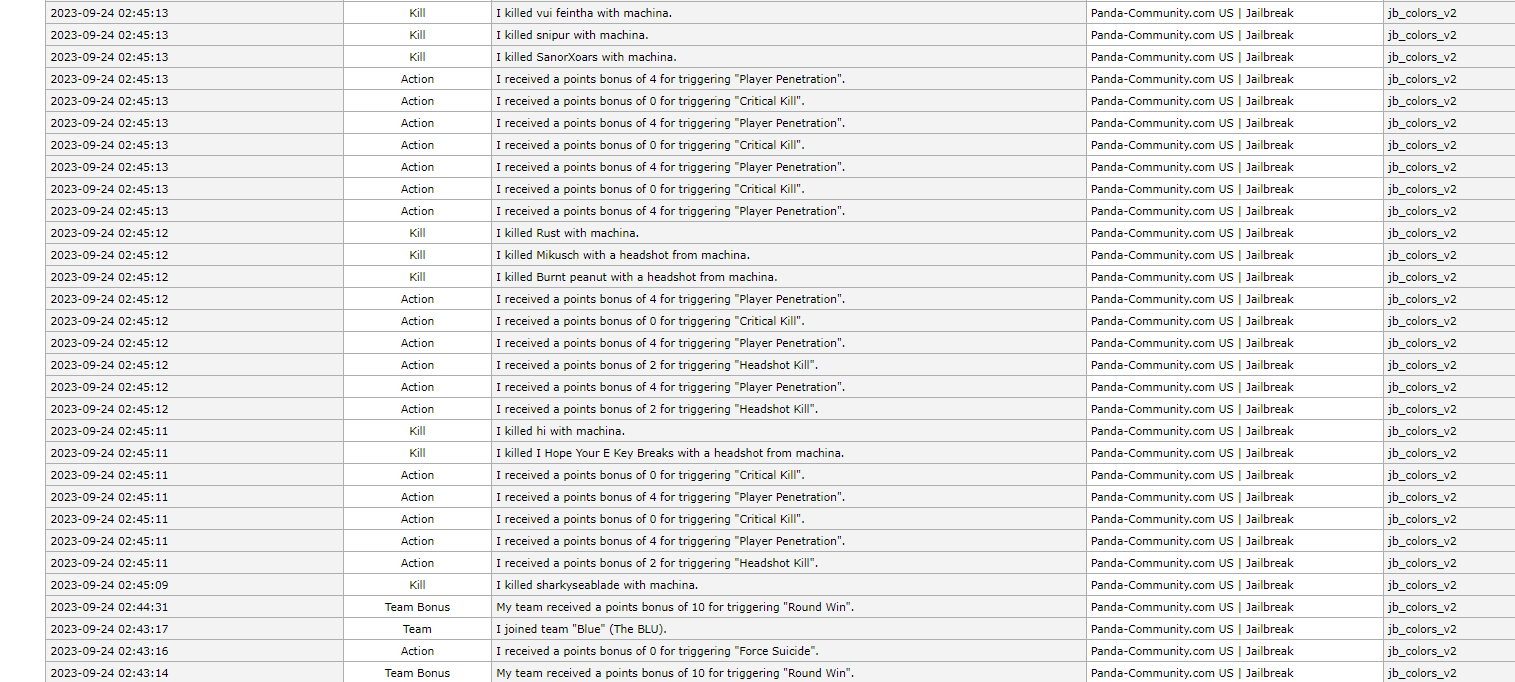Image resolution: width=1515 pixels, height=682 pixels.
Task: Click the "I killed hi with machina" text
Action: [x=560, y=431]
